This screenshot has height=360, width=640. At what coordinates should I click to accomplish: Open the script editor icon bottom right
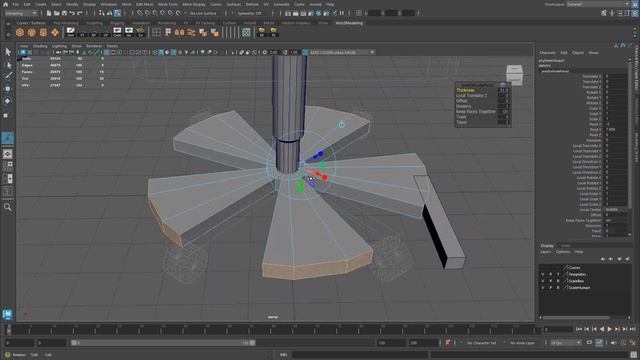(x=634, y=354)
